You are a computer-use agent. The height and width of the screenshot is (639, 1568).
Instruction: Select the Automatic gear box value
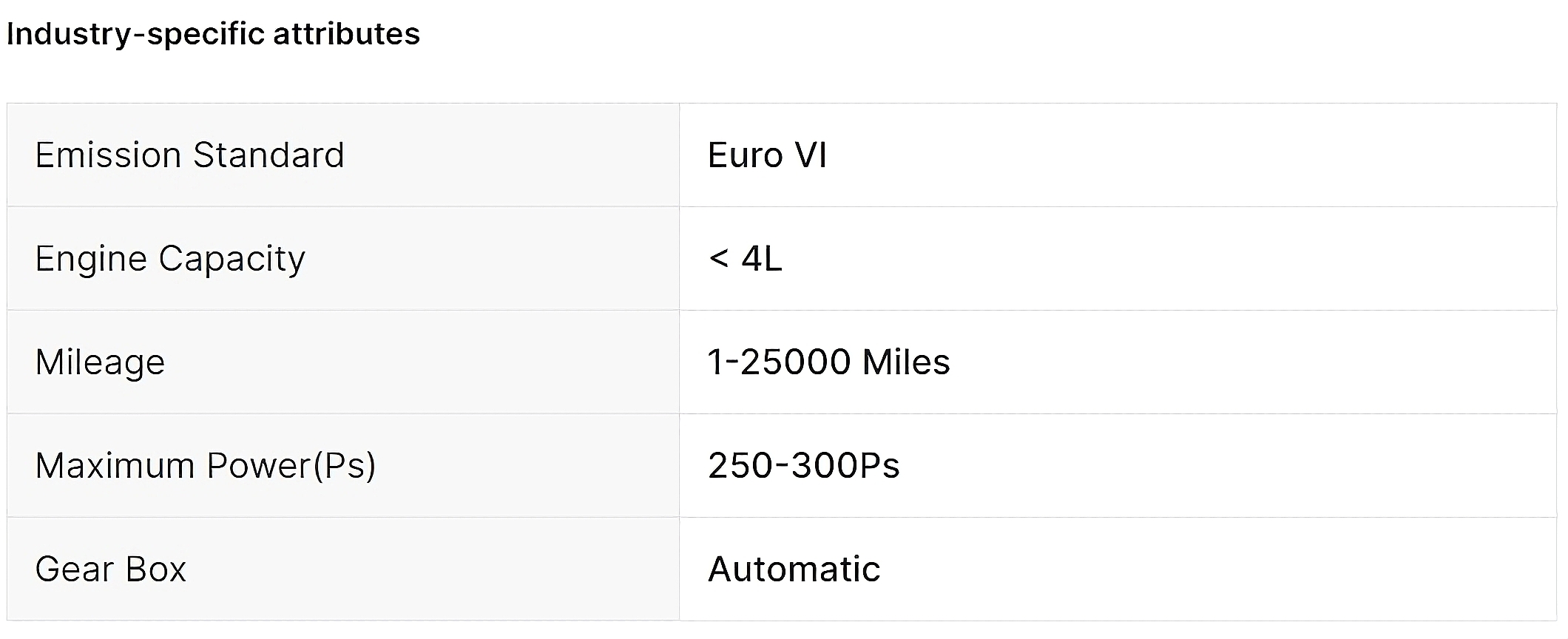794,569
